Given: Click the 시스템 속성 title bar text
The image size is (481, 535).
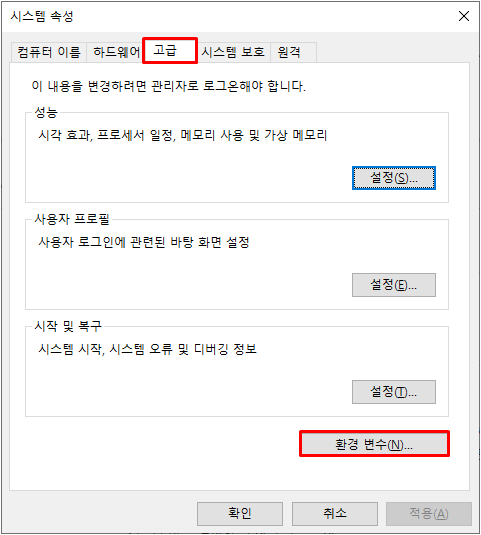Looking at the screenshot, I should tap(42, 16).
